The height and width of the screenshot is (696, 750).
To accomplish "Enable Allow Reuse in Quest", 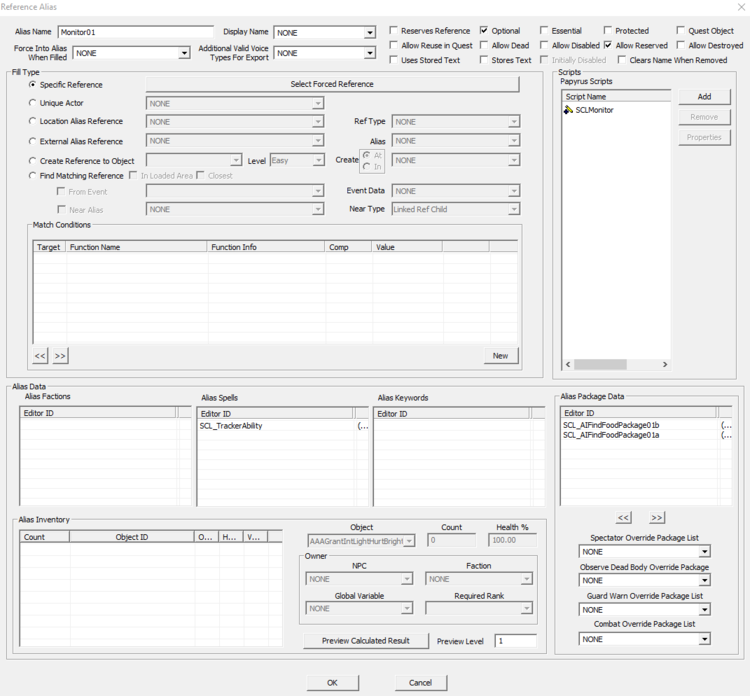I will (x=393, y=45).
